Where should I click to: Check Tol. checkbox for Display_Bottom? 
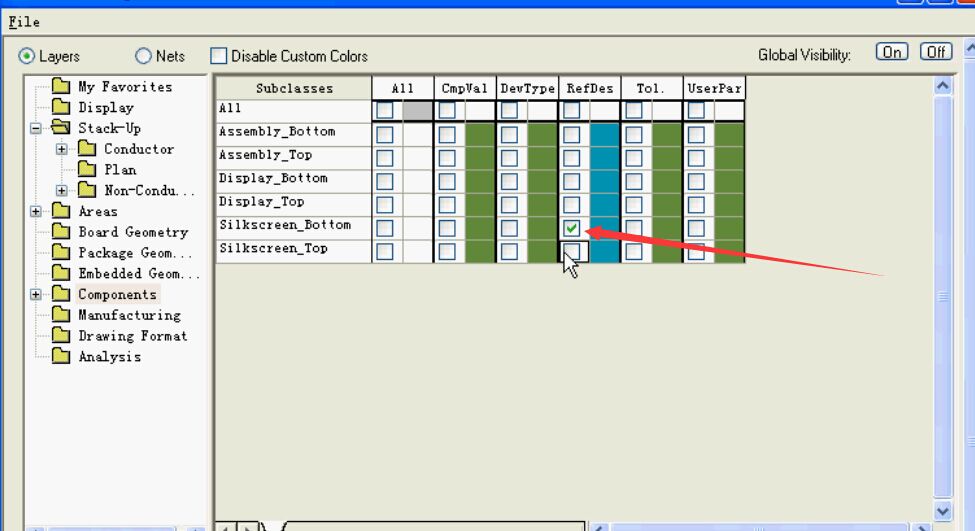[634, 182]
